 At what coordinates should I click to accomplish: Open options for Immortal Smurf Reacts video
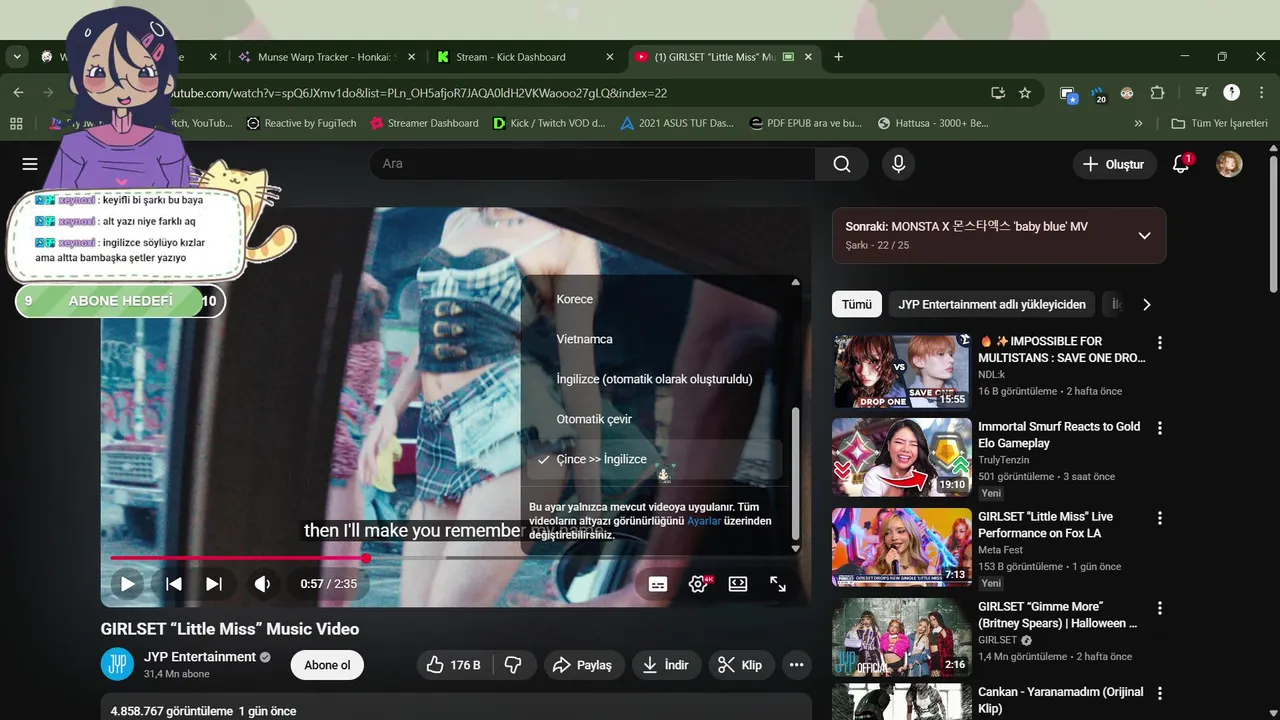coord(1160,428)
